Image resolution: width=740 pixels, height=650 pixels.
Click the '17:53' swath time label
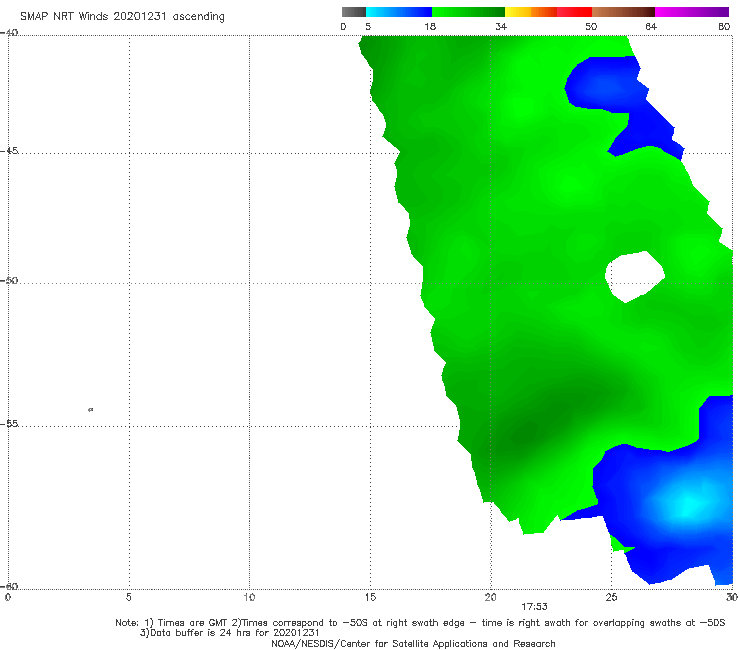(534, 607)
